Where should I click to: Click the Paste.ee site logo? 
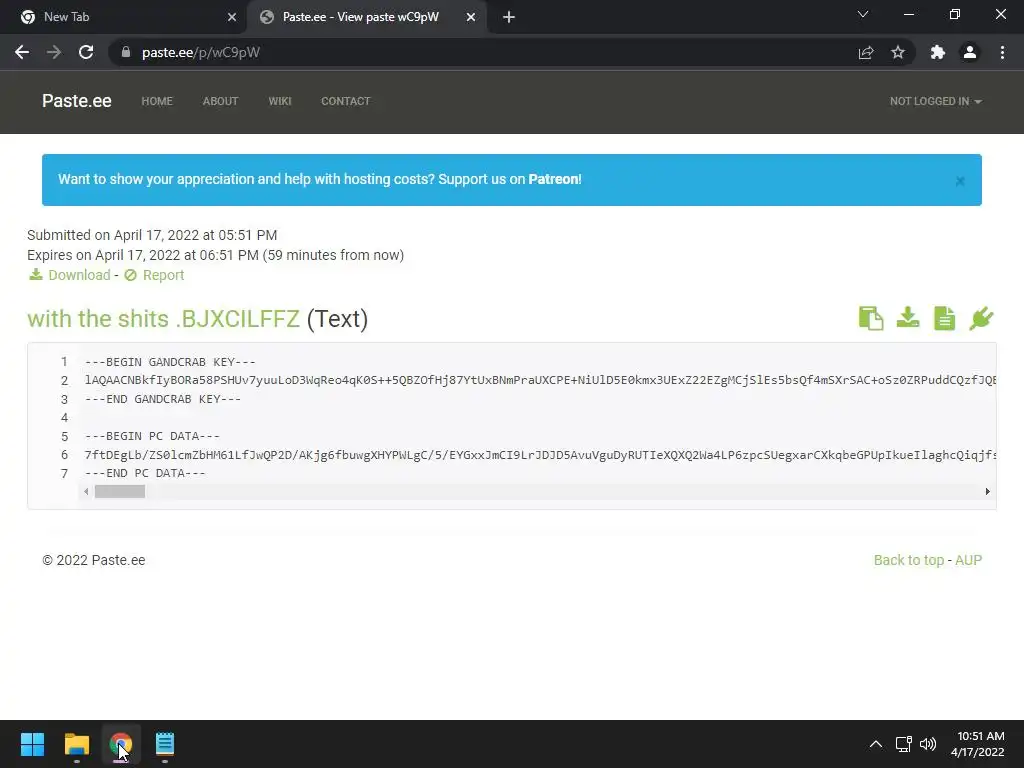coord(76,101)
